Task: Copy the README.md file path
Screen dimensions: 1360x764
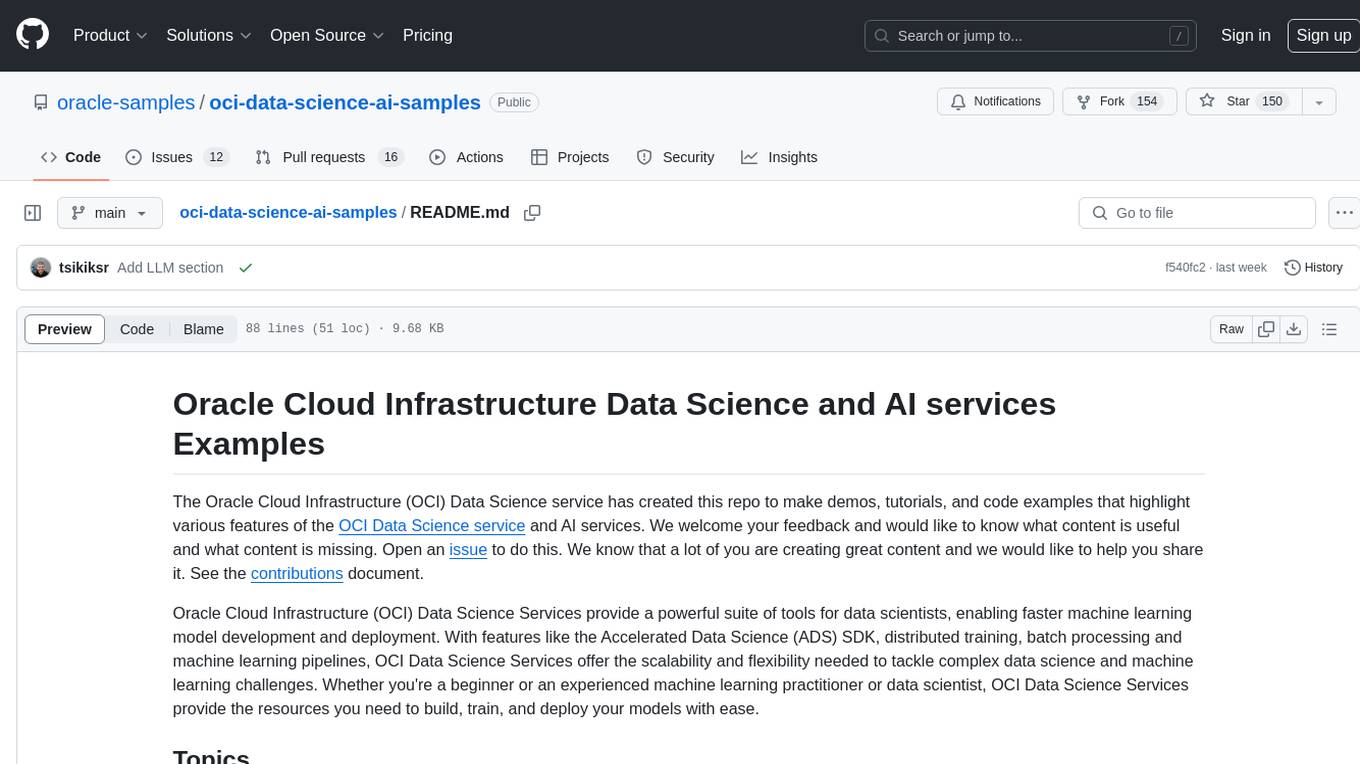Action: (532, 213)
